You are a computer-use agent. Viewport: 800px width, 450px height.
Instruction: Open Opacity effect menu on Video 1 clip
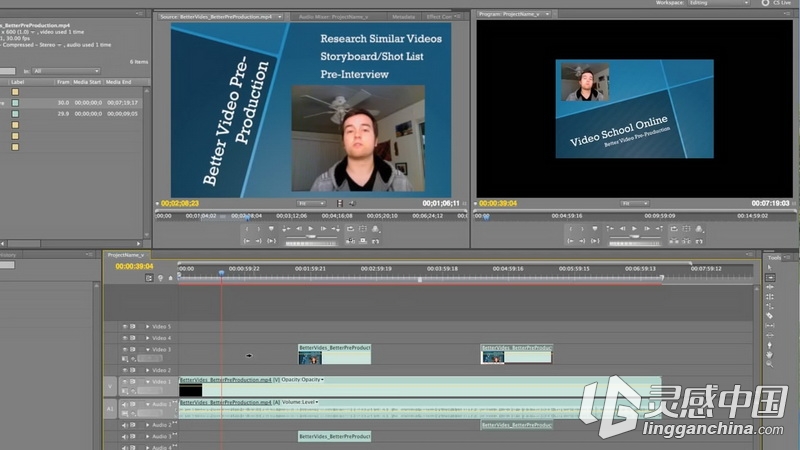(302, 380)
